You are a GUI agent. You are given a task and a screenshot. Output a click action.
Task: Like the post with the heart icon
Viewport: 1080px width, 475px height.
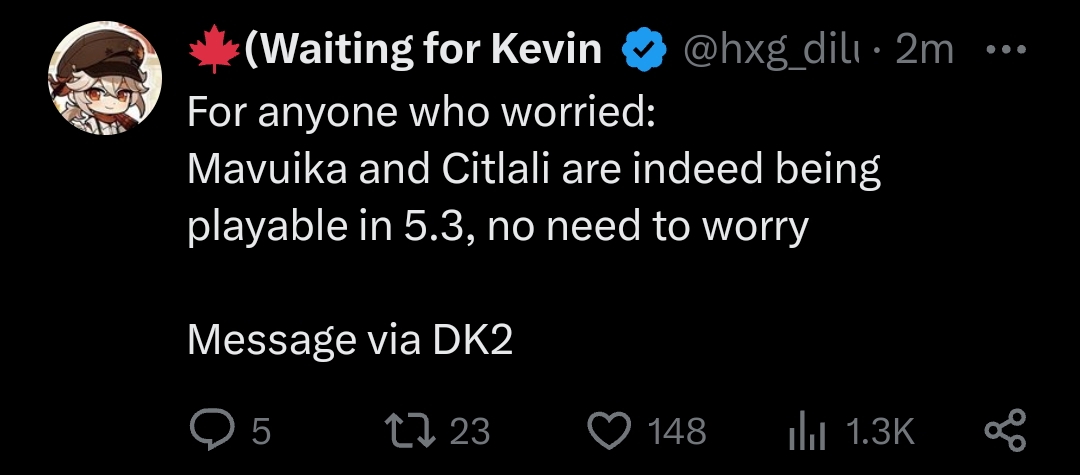(x=607, y=431)
